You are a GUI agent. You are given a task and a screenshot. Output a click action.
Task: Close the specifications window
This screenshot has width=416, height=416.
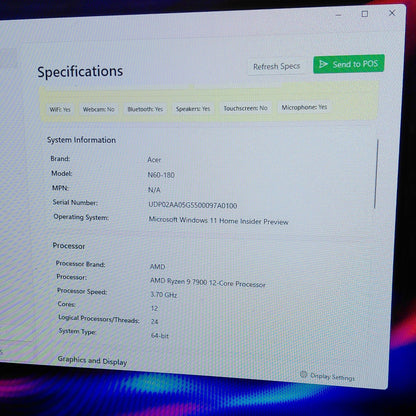[392, 13]
